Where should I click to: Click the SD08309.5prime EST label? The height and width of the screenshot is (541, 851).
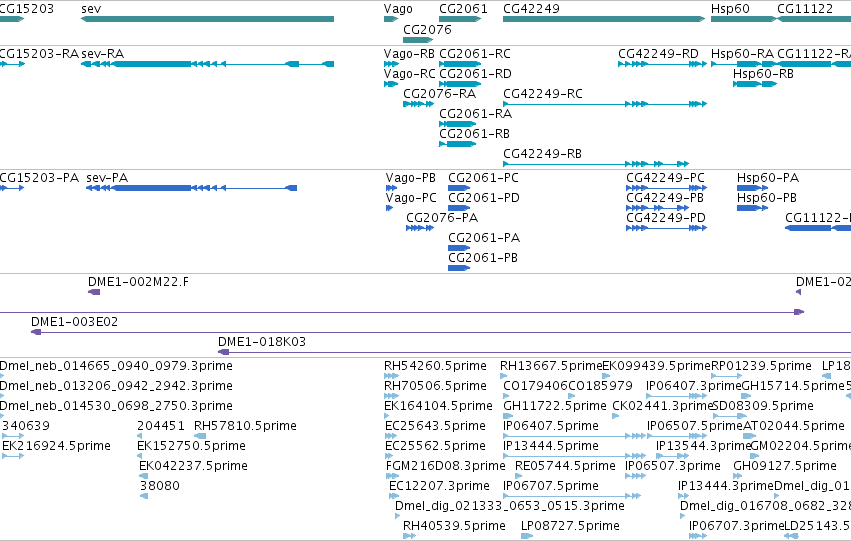pos(763,406)
